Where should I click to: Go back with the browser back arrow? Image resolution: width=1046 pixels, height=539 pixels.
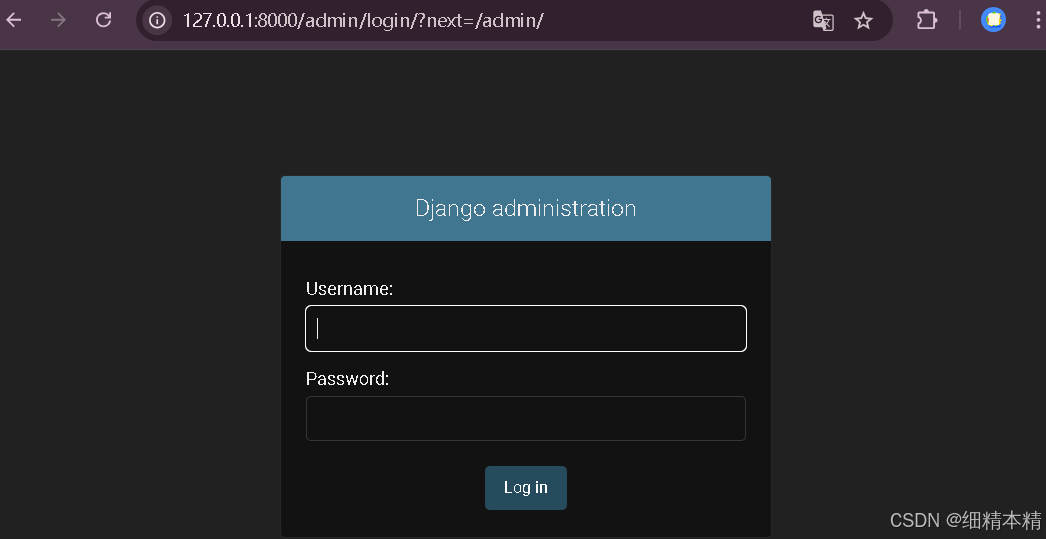coord(14,20)
